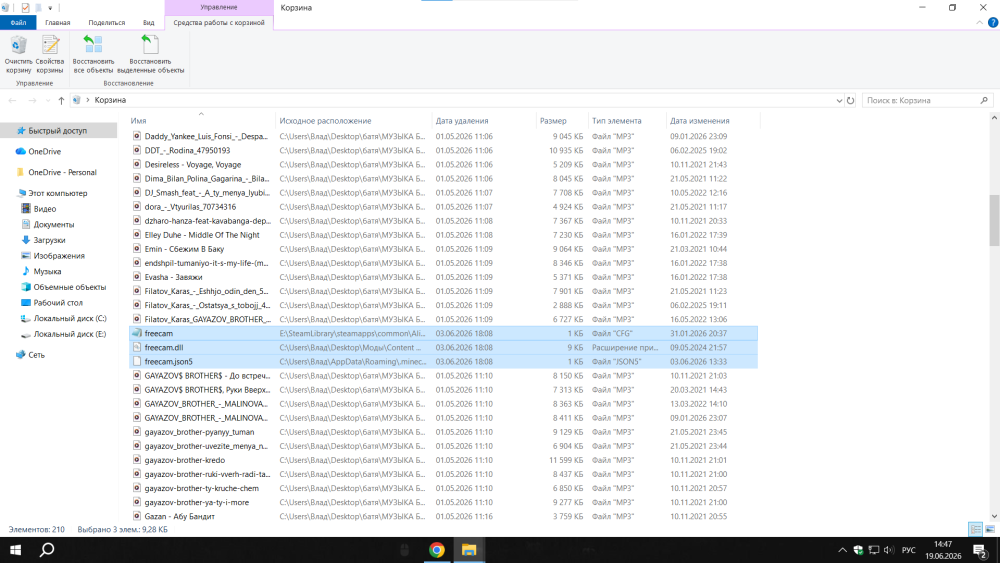The width and height of the screenshot is (1000, 563).
Task: Go up one folder level arrow
Action: [61, 100]
